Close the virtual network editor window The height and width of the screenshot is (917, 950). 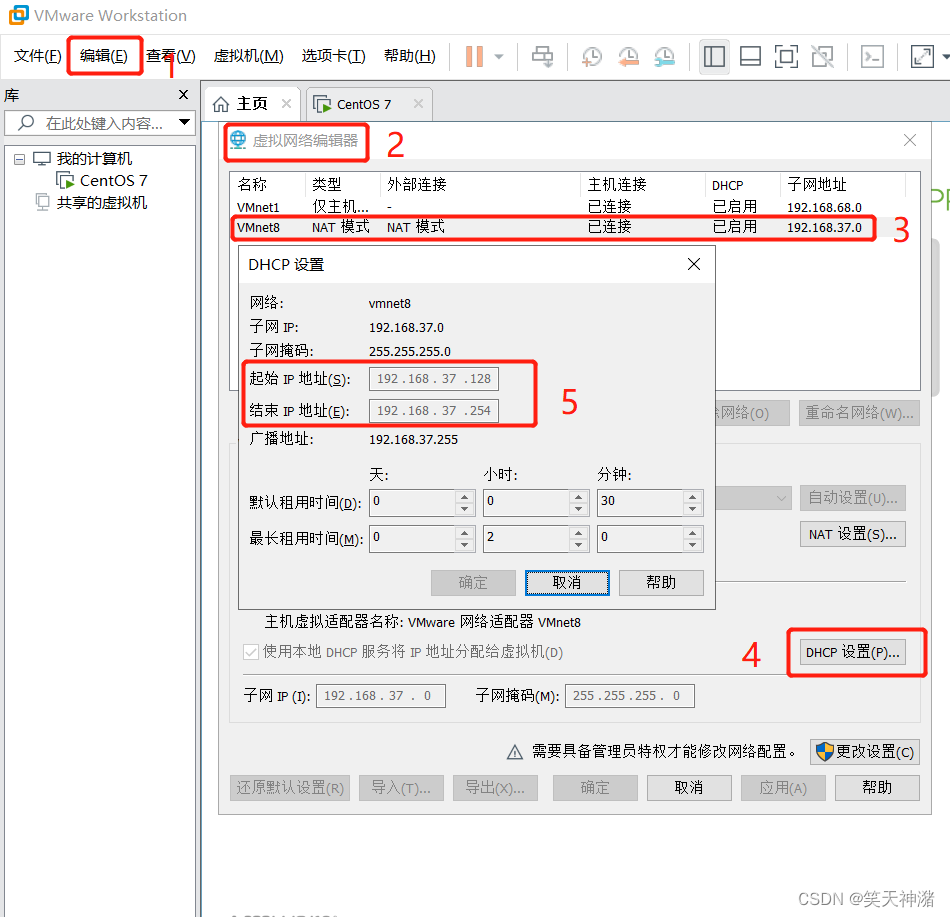909,141
